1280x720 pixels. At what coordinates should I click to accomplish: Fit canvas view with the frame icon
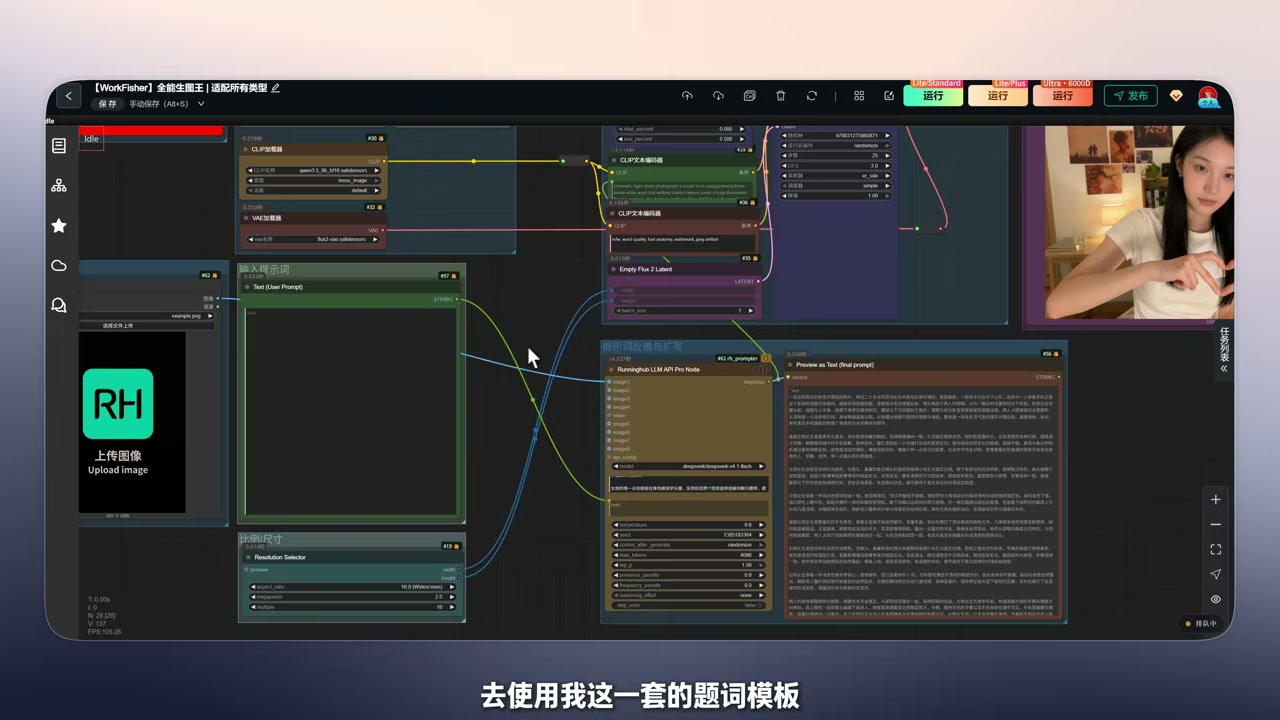pos(1215,550)
